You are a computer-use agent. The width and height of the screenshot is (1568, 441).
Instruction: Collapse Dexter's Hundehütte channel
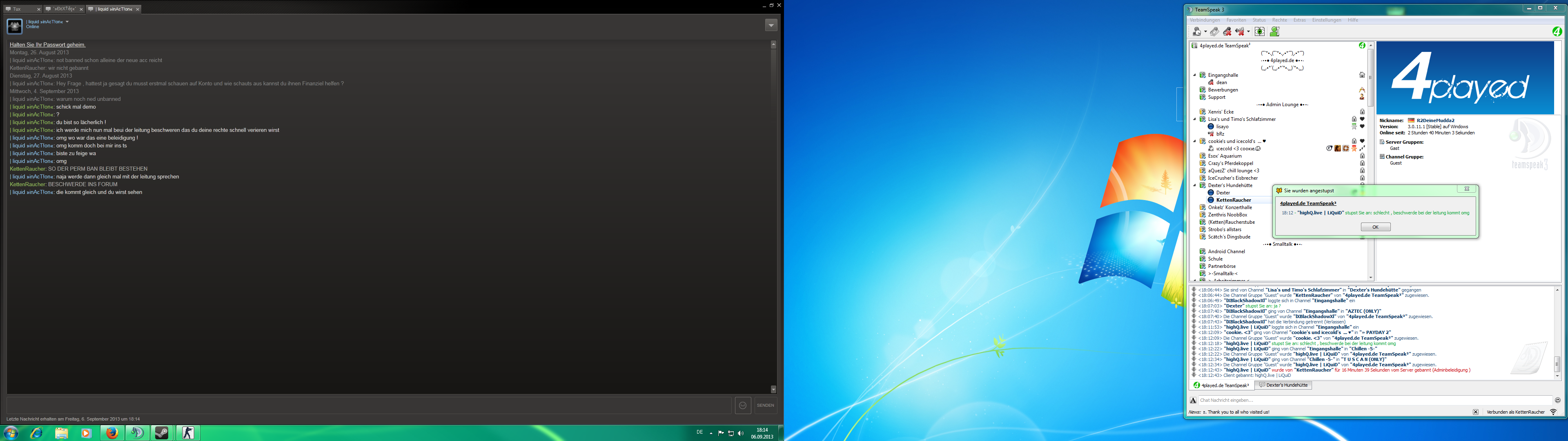tap(1194, 185)
